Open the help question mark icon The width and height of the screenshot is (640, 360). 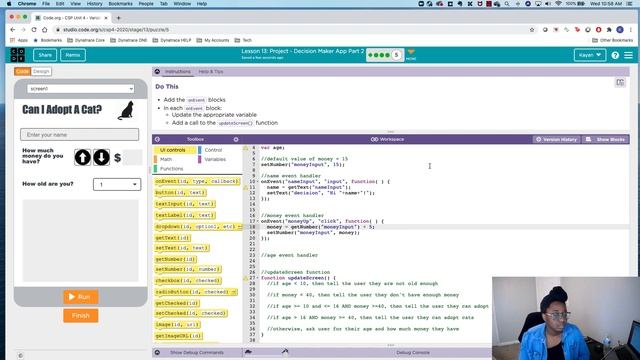click(x=615, y=55)
